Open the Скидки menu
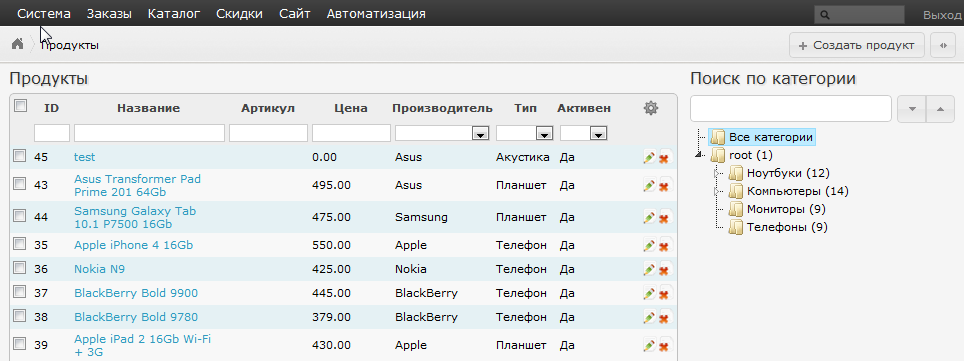 pyautogui.click(x=240, y=14)
